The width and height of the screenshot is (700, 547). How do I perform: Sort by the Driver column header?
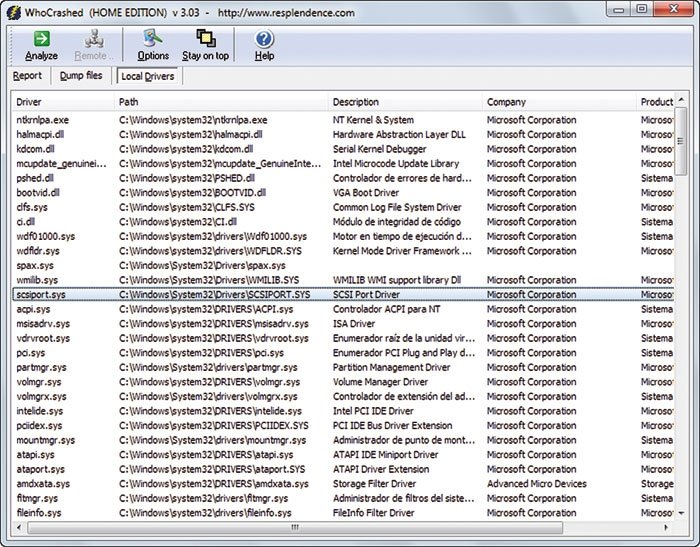click(x=63, y=102)
